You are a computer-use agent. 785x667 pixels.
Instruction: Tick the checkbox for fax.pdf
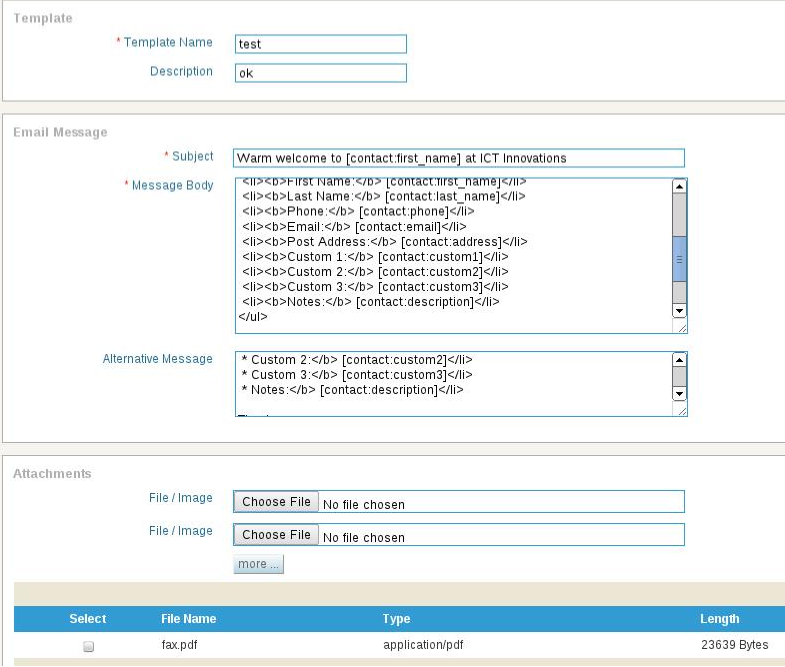pos(89,646)
